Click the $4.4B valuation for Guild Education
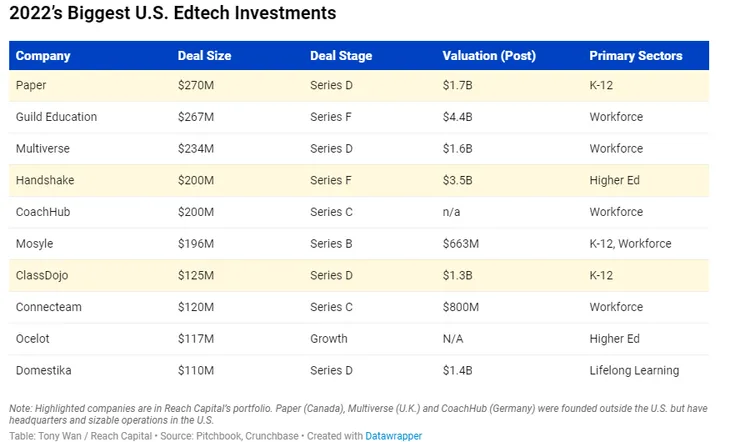This screenshot has width=730, height=442. [x=456, y=117]
